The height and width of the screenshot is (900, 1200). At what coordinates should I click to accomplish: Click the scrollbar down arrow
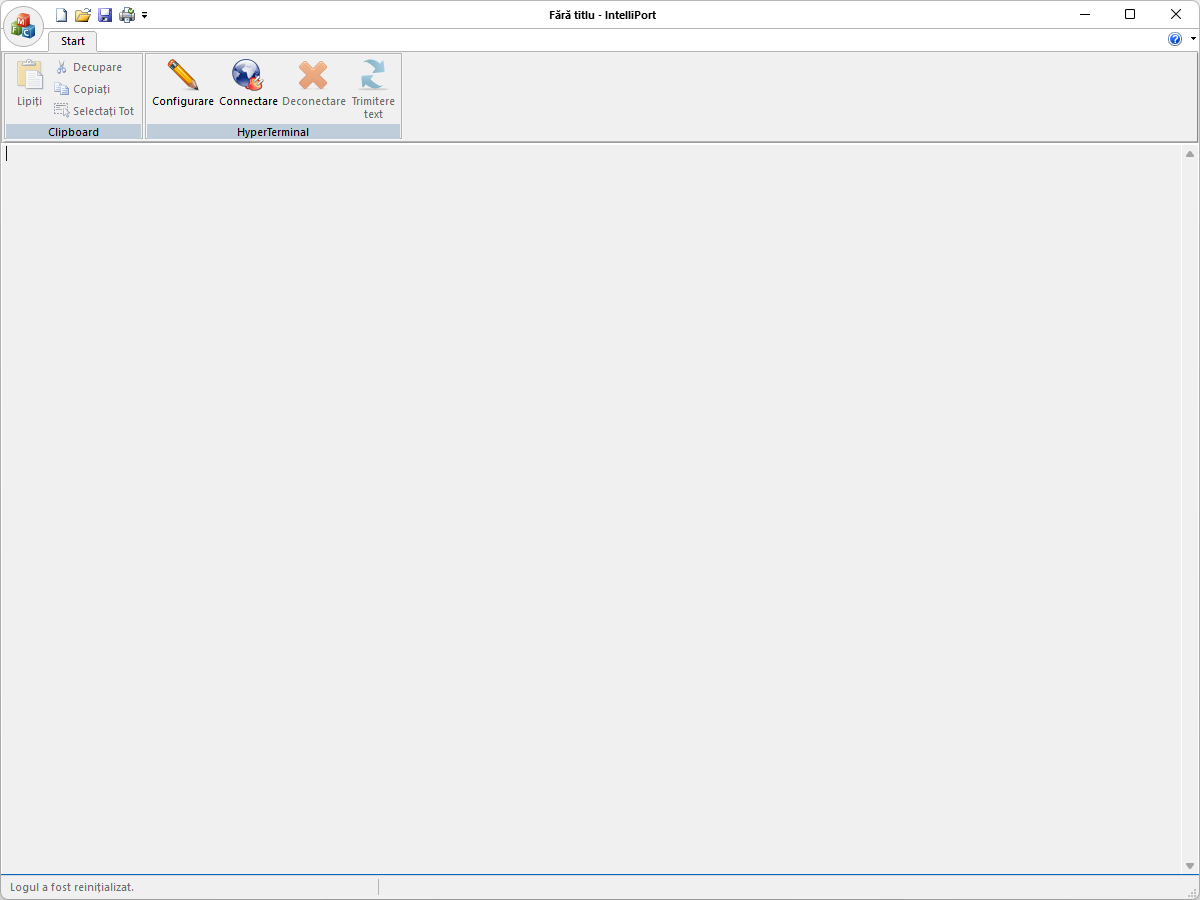[1190, 865]
